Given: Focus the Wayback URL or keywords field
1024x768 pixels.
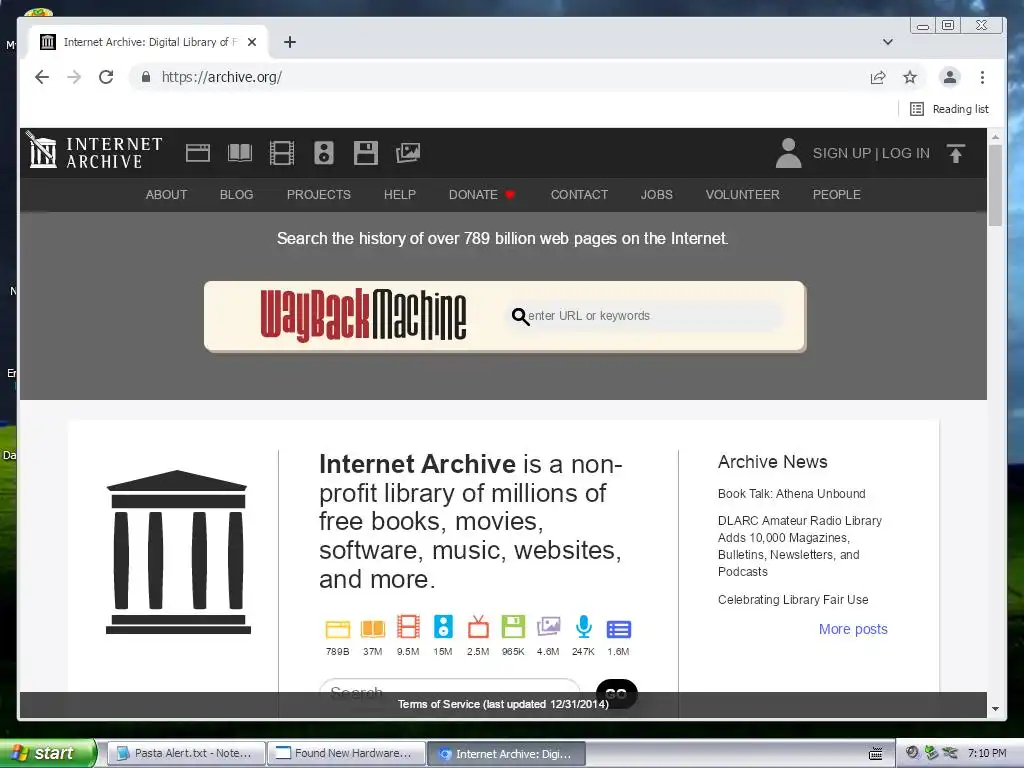Looking at the screenshot, I should click(643, 316).
